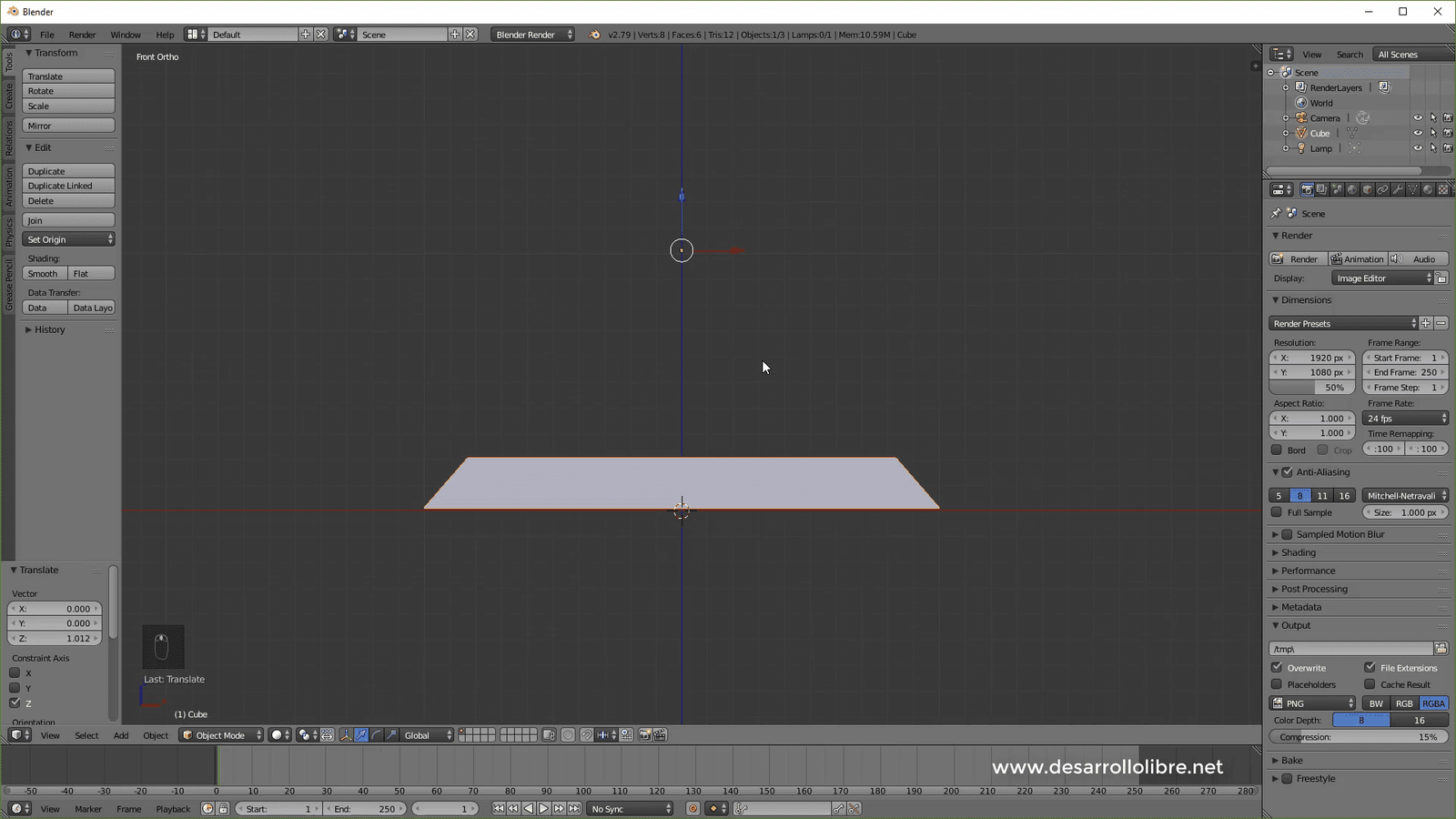Expand the History panel

point(49,329)
